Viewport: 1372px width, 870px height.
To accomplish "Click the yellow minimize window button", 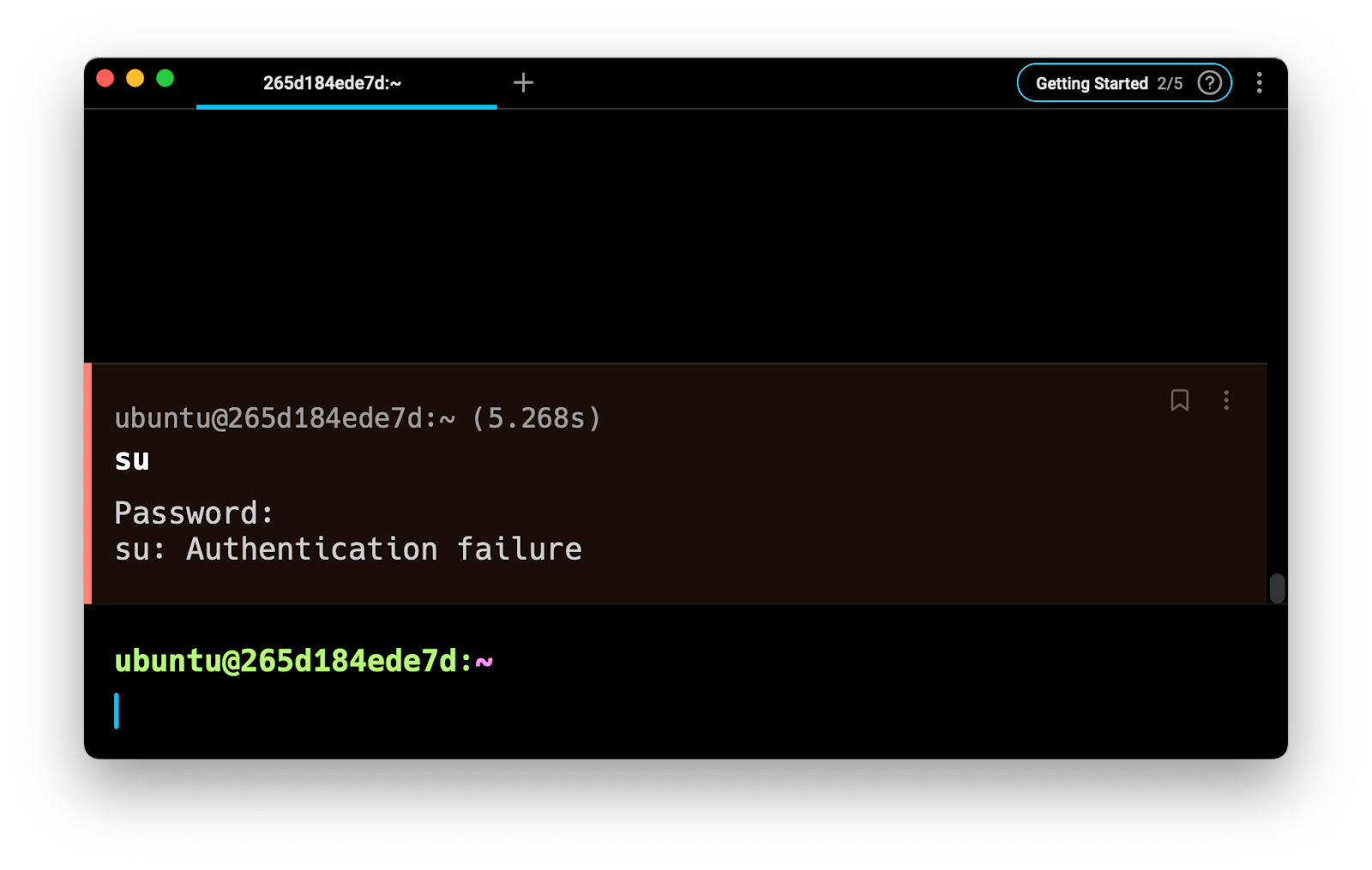I will point(135,79).
